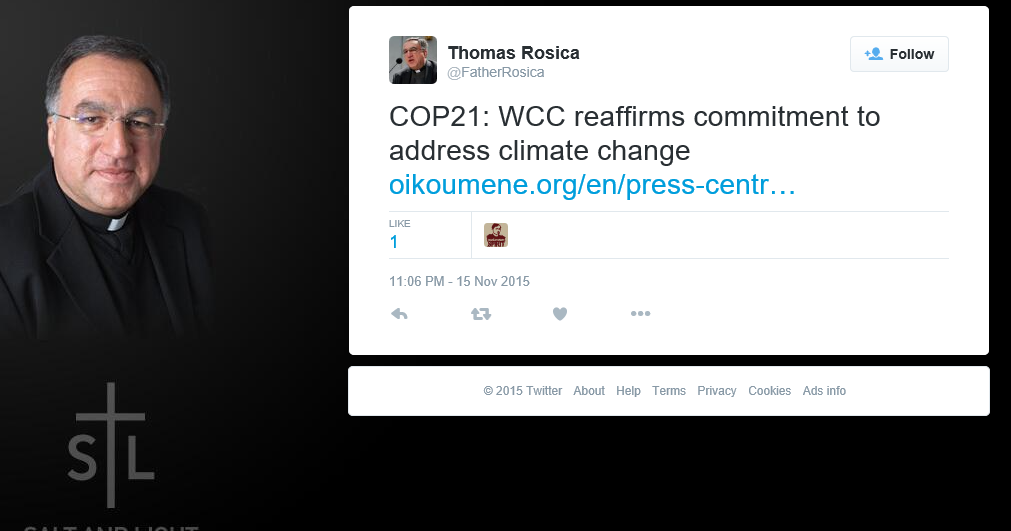
Task: Open the avatar of the user who liked
Action: click(x=496, y=235)
